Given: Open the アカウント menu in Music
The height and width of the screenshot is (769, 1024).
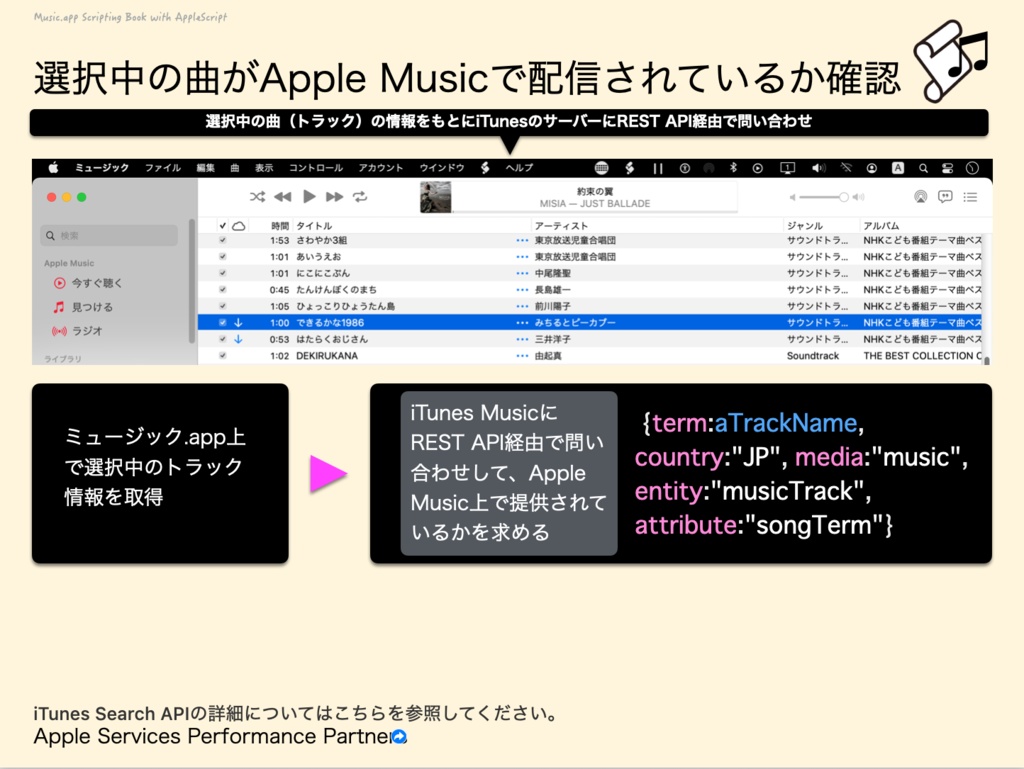Looking at the screenshot, I should 380,168.
